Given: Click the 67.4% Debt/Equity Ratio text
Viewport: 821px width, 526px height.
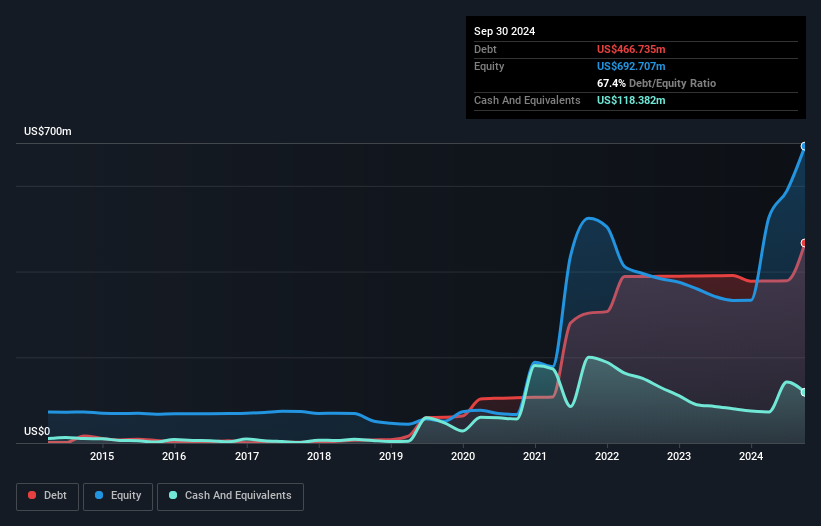Looking at the screenshot, I should [x=657, y=83].
